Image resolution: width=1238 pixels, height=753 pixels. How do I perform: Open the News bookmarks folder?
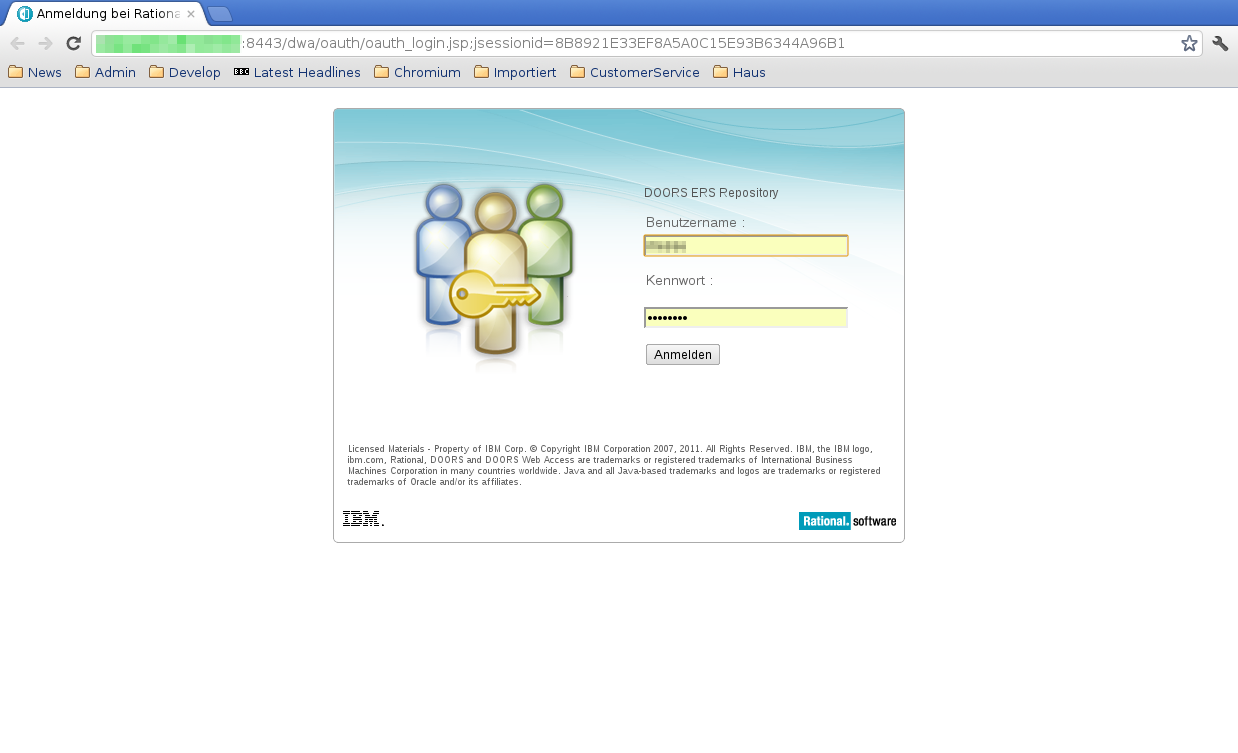click(35, 72)
